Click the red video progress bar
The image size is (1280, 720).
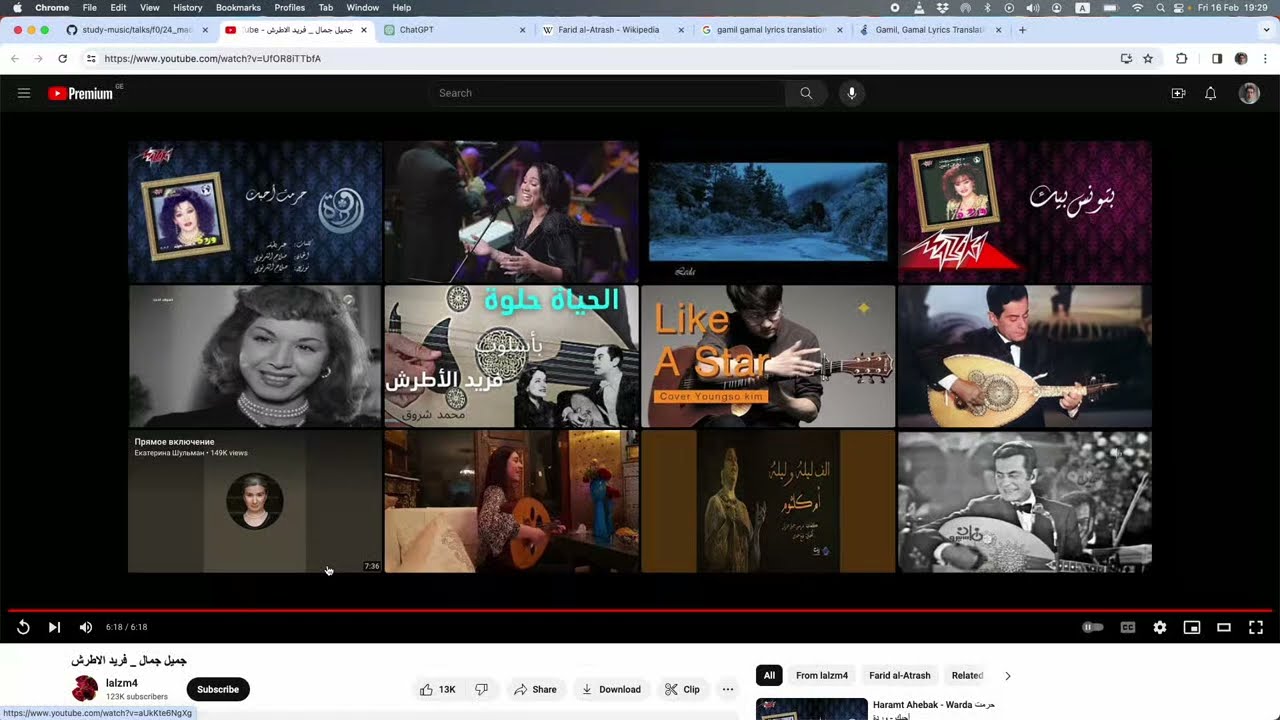[640, 610]
